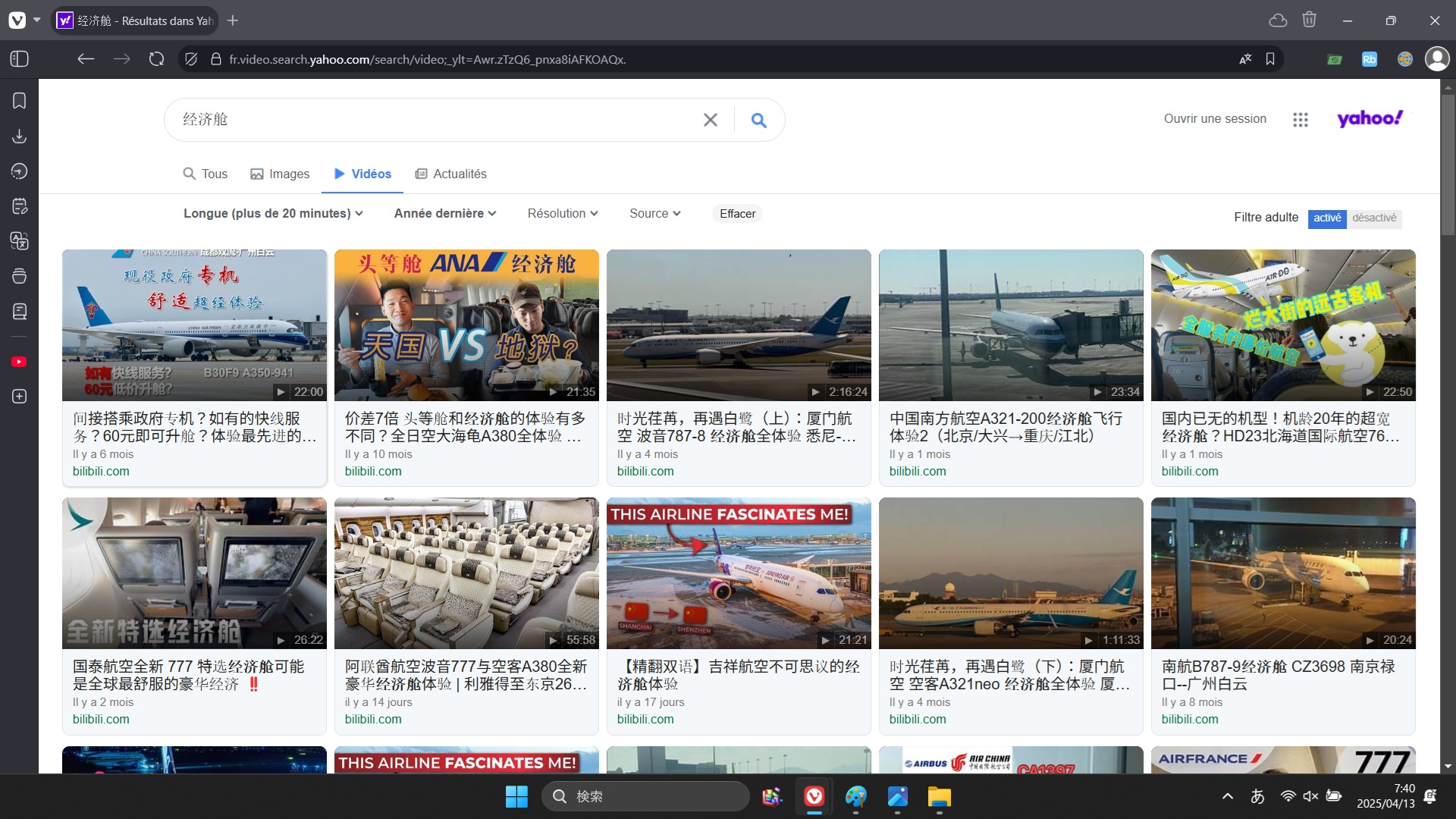
Task: Click the blue search magnifier button
Action: [758, 120]
